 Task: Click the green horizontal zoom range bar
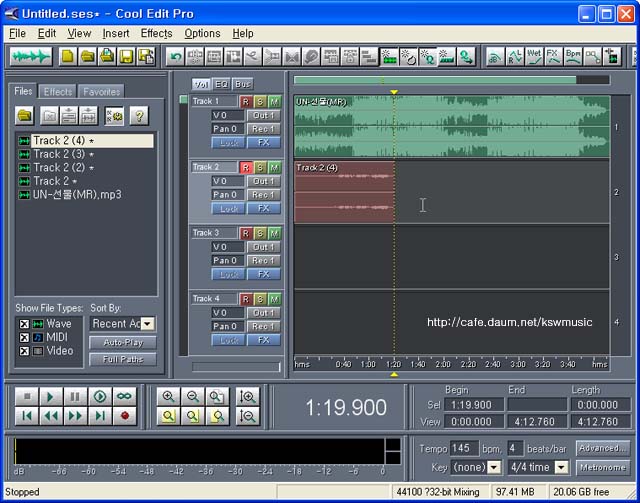point(435,80)
